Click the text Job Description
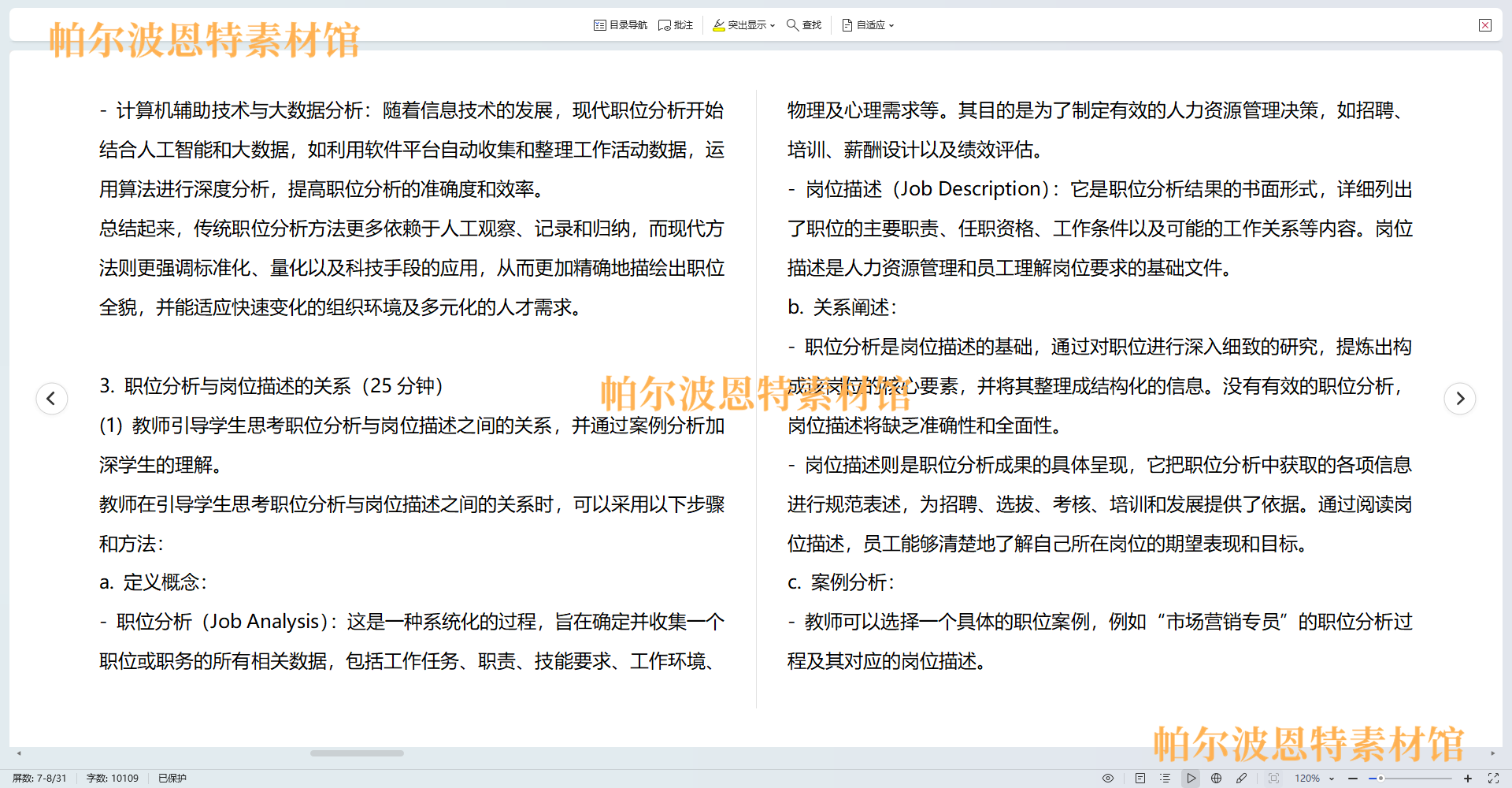The width and height of the screenshot is (1512, 788). [x=971, y=189]
